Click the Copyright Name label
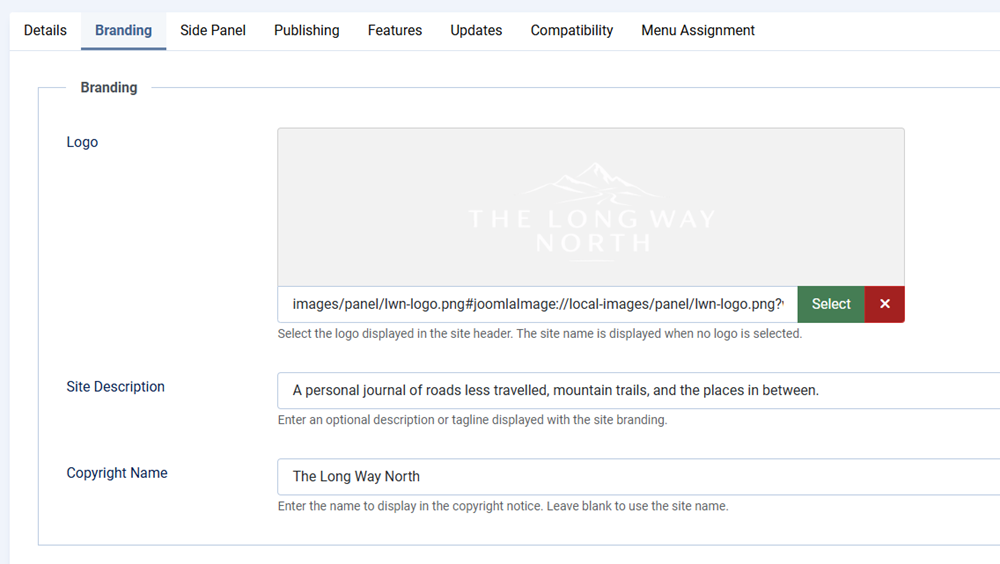The image size is (1000, 564). tap(117, 473)
